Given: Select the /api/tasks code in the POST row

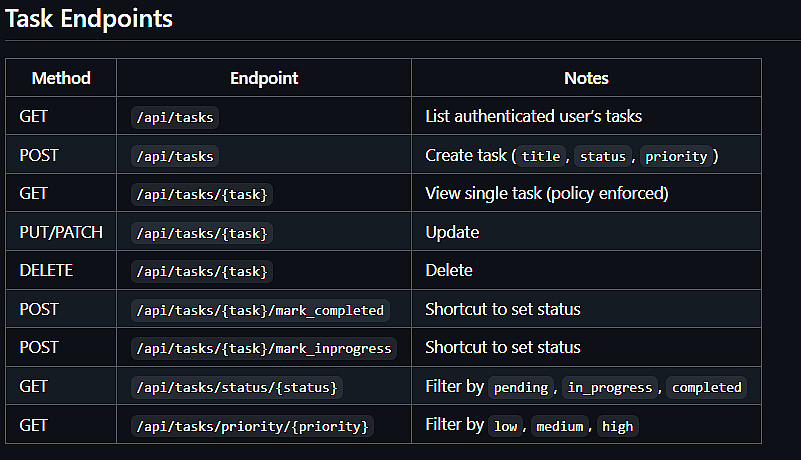Looking at the screenshot, I should pos(176,156).
